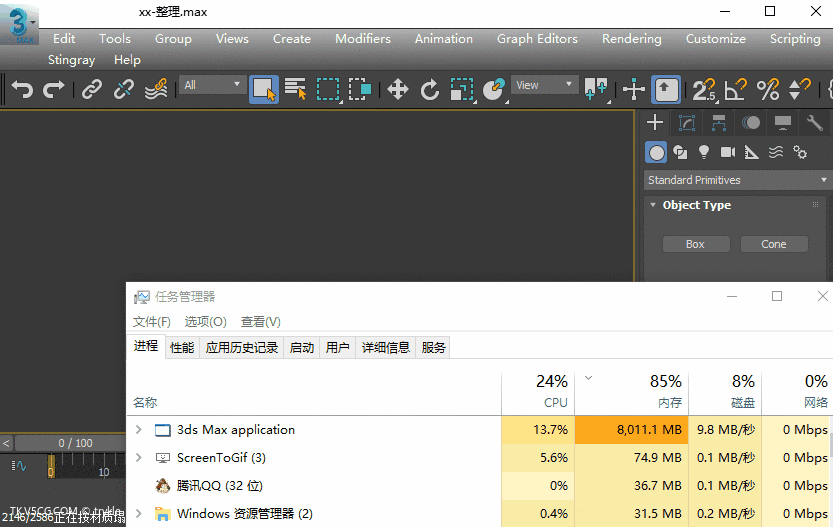
Task: Collapse the Object Type rollout
Action: tap(653, 205)
